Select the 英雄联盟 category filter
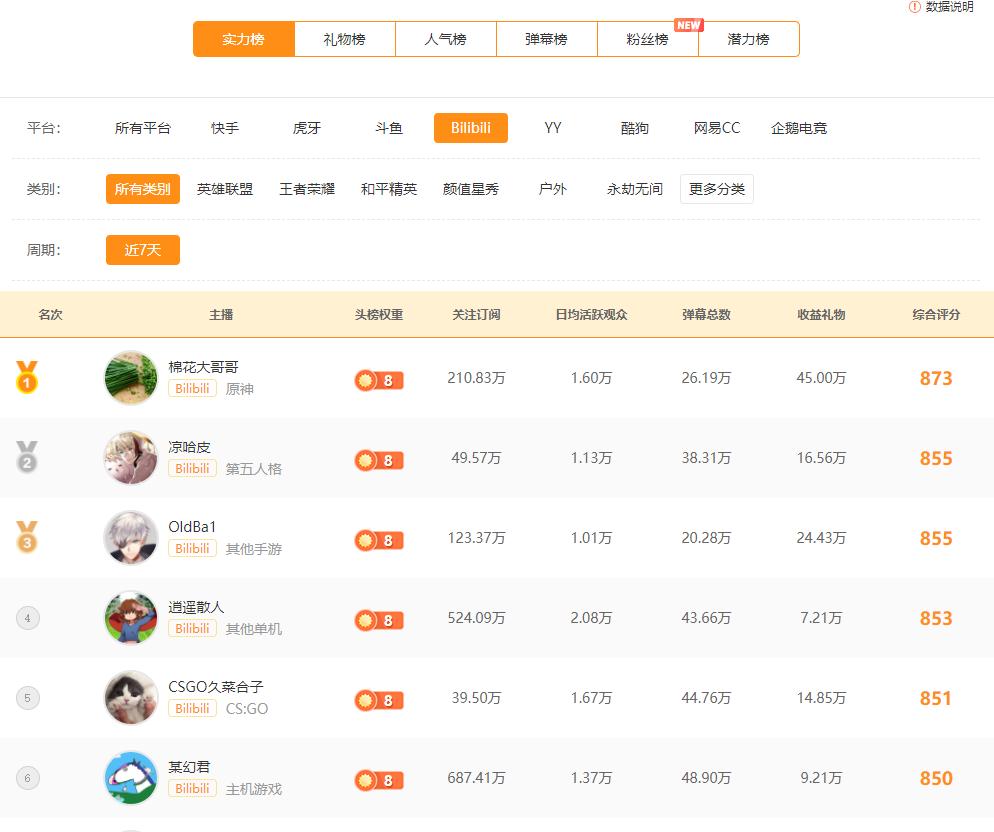This screenshot has height=832, width=994. coord(226,188)
